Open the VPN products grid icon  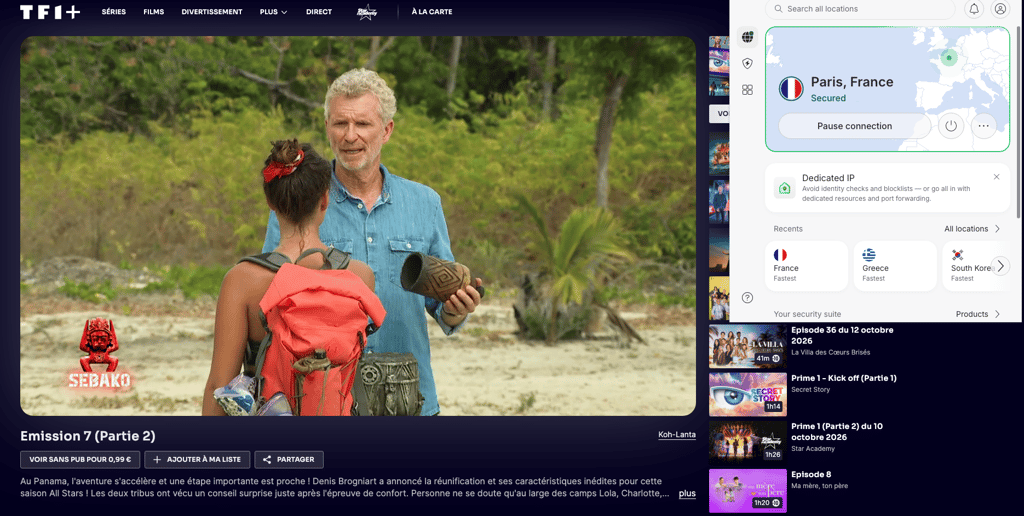coord(748,89)
